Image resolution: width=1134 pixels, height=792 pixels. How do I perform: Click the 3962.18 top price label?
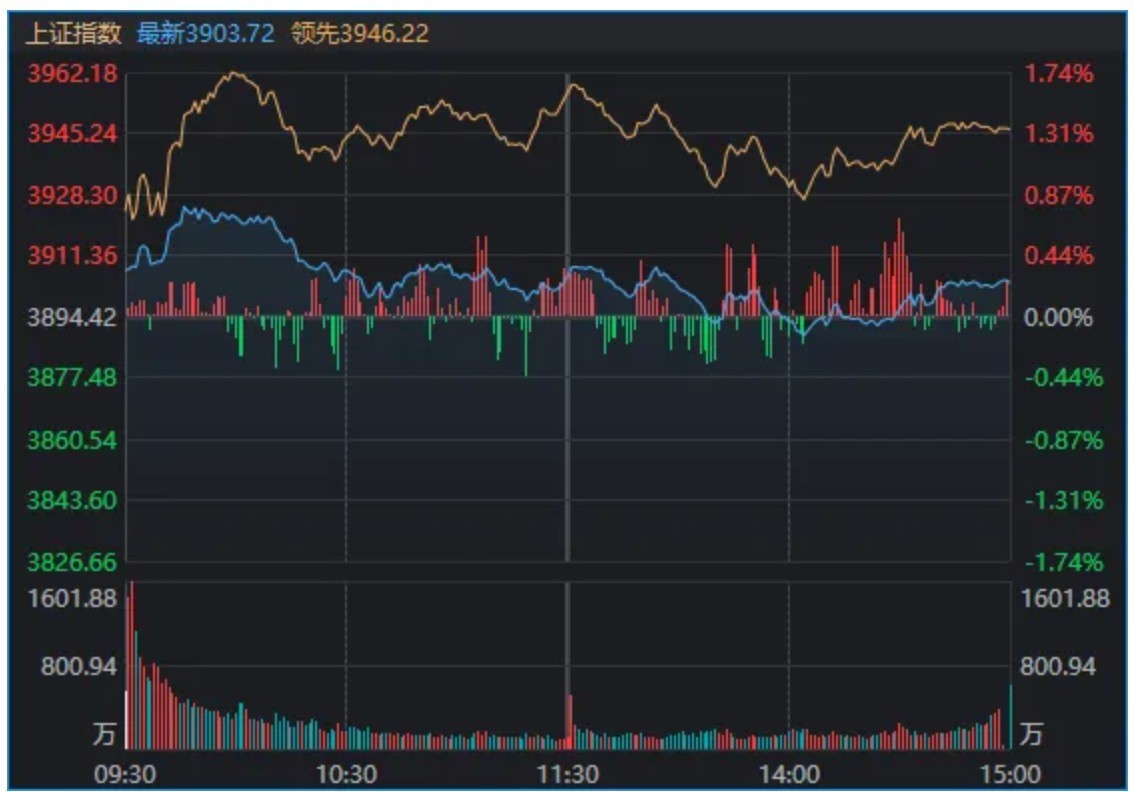tap(72, 73)
